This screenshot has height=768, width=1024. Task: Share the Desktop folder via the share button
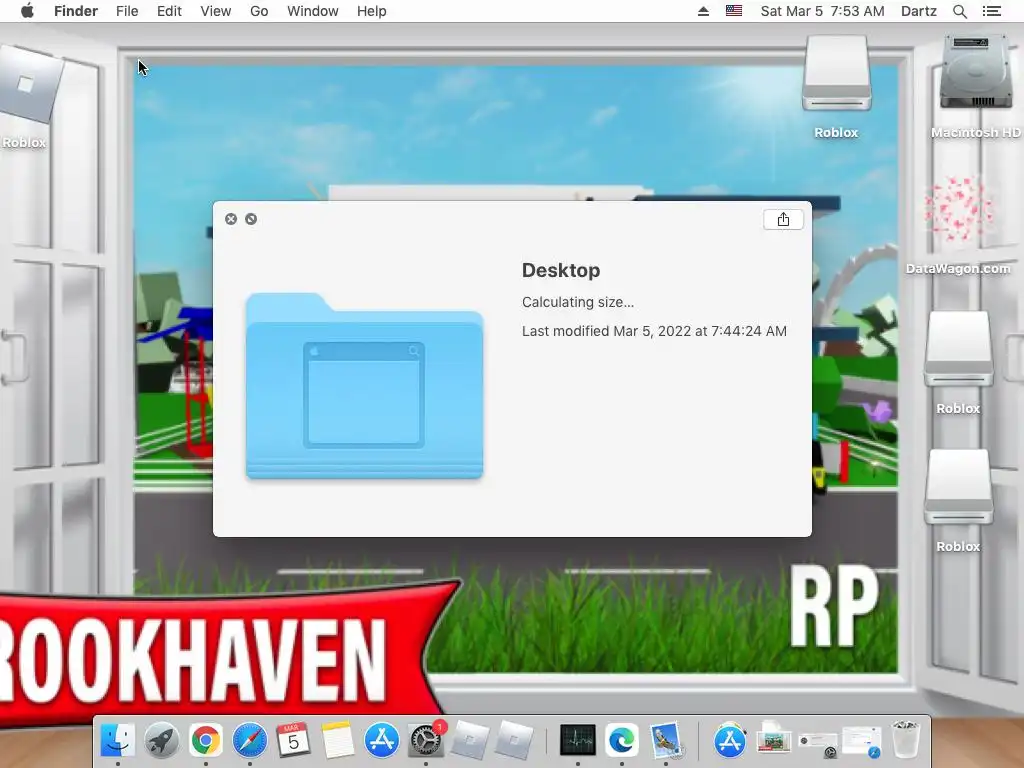[783, 219]
